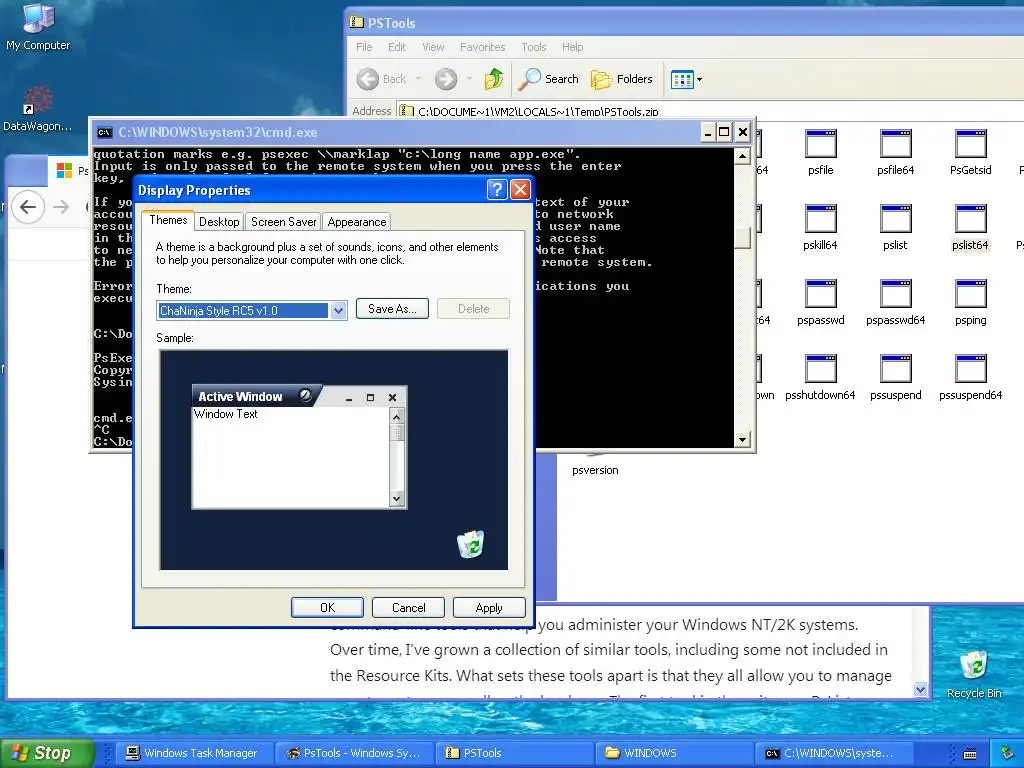The image size is (1024, 768).
Task: Select the pspasswd64 file icon
Action: (x=895, y=302)
